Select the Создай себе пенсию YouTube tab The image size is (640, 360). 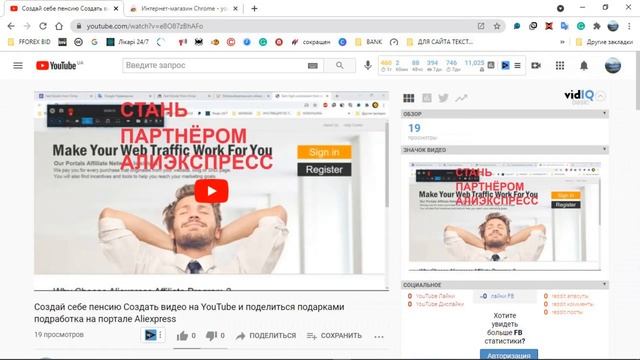point(64,9)
